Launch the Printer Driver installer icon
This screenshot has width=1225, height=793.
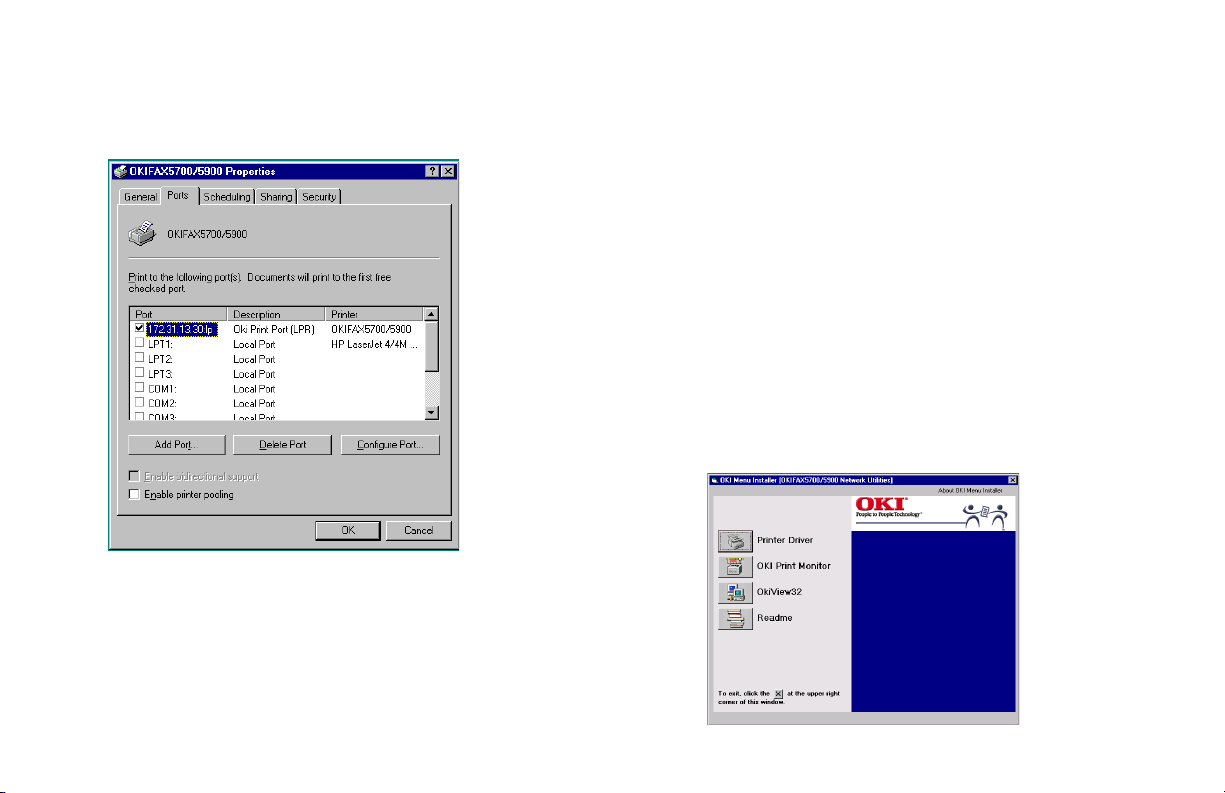point(735,541)
